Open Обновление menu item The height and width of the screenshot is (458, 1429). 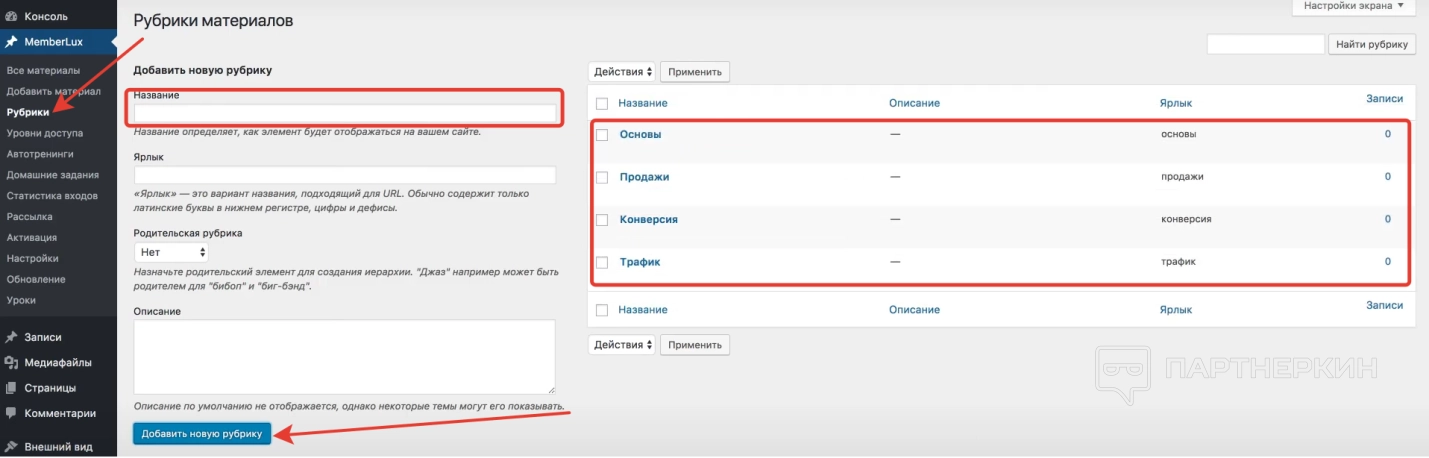coord(36,279)
